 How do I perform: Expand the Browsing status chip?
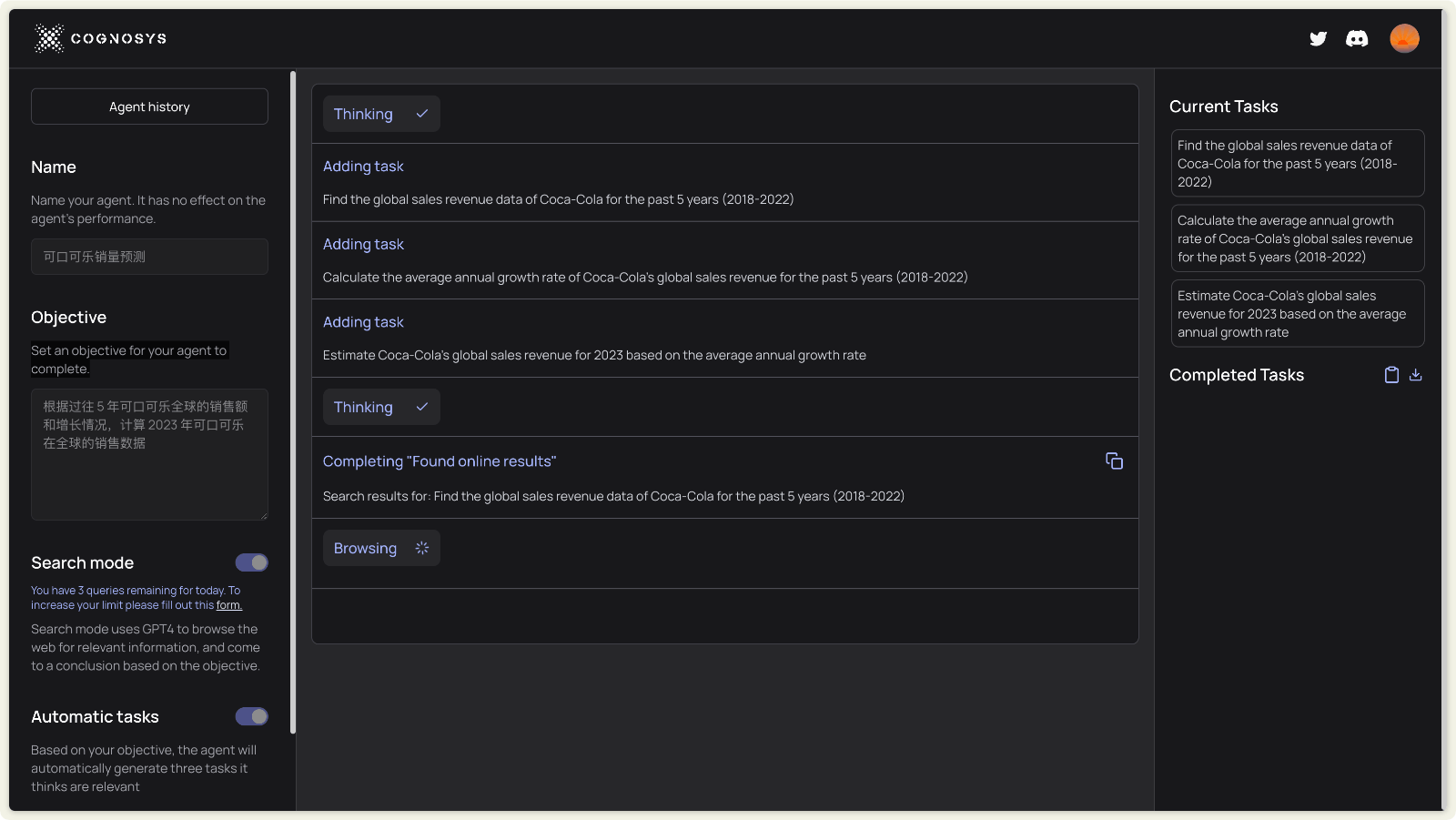coord(380,548)
